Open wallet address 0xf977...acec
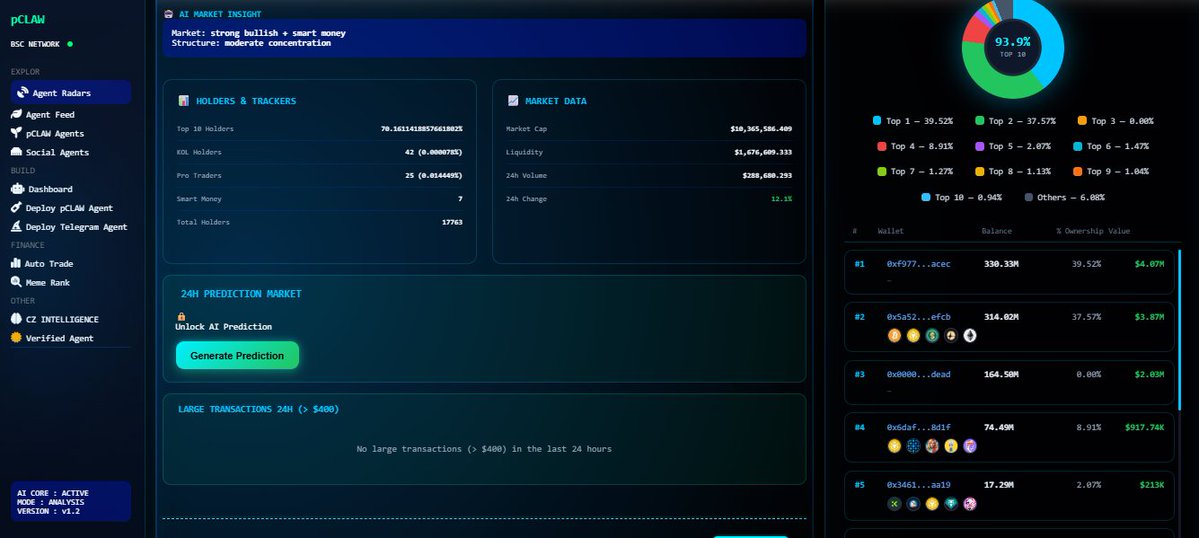 [x=918, y=264]
